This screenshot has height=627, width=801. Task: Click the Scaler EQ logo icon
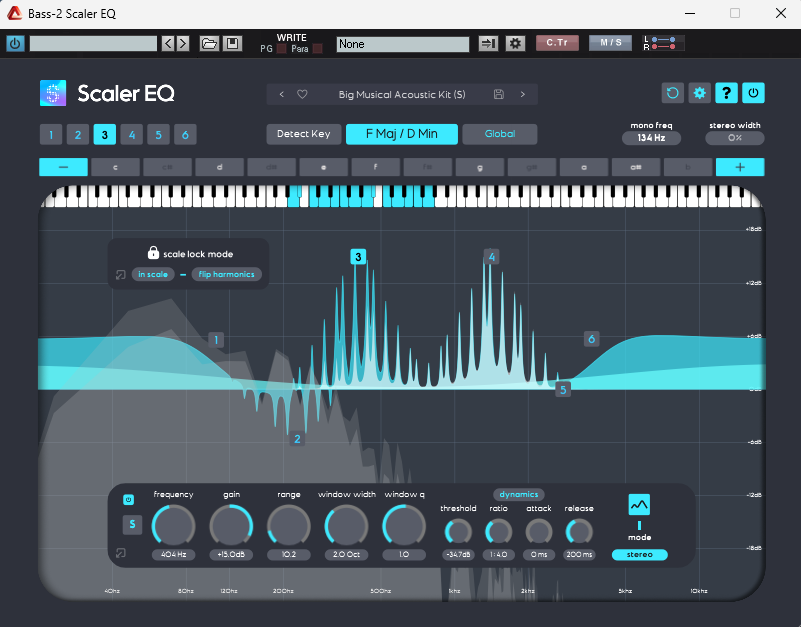[53, 93]
